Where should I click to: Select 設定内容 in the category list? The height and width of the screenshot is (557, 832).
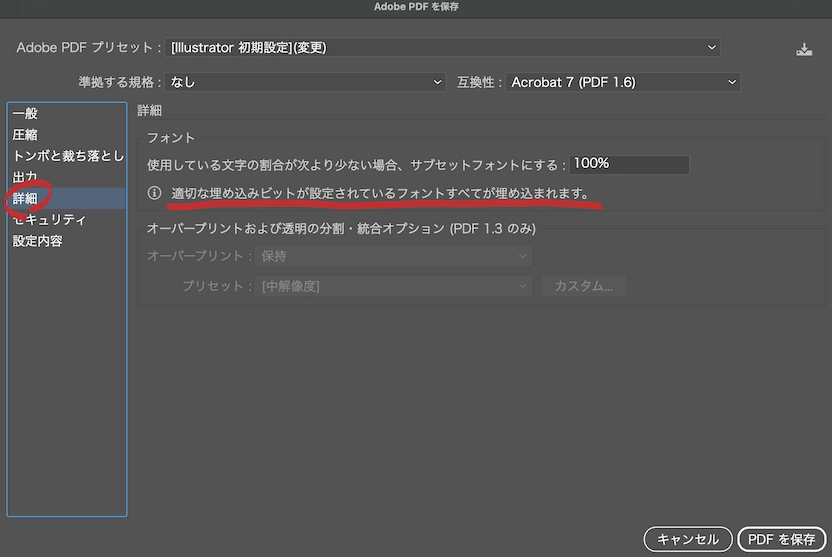(67, 241)
